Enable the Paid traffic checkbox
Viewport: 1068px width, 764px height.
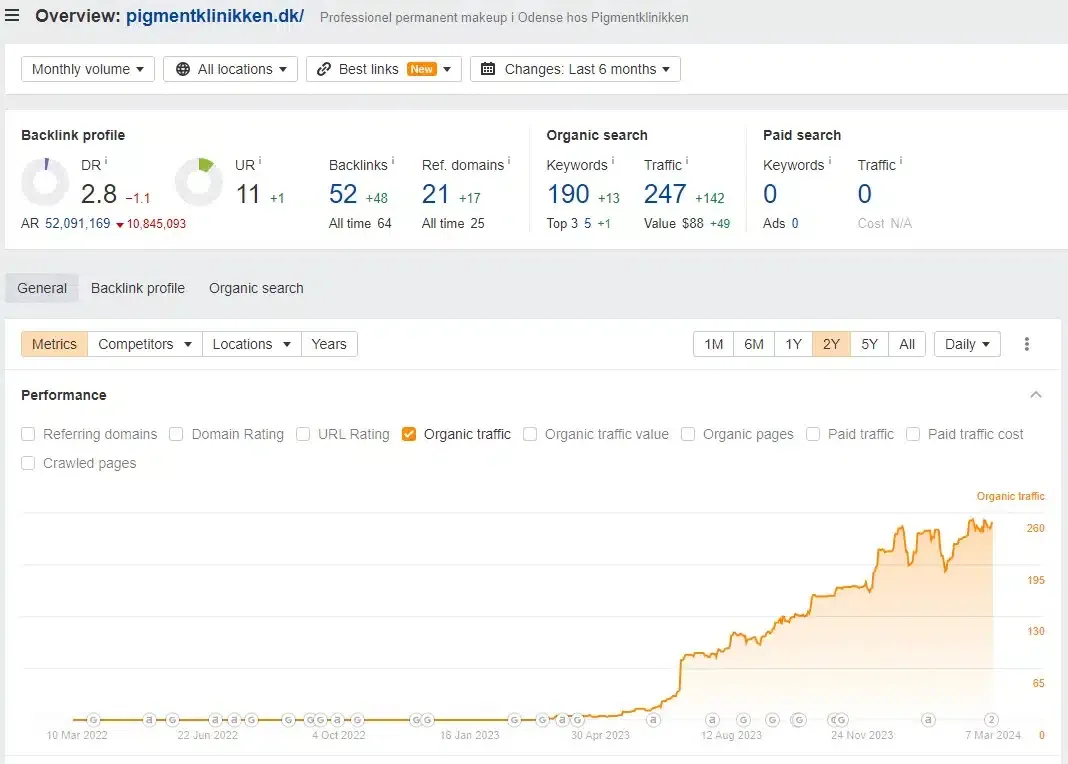(x=813, y=434)
